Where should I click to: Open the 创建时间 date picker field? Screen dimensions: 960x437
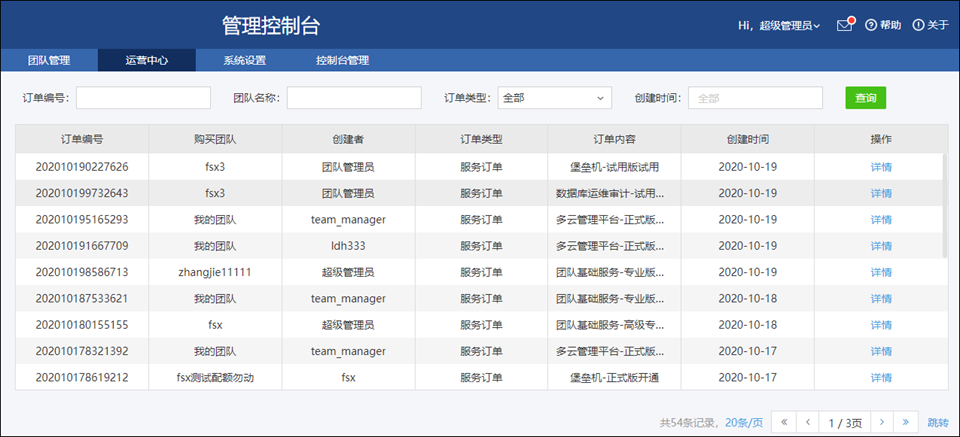pyautogui.click(x=755, y=98)
